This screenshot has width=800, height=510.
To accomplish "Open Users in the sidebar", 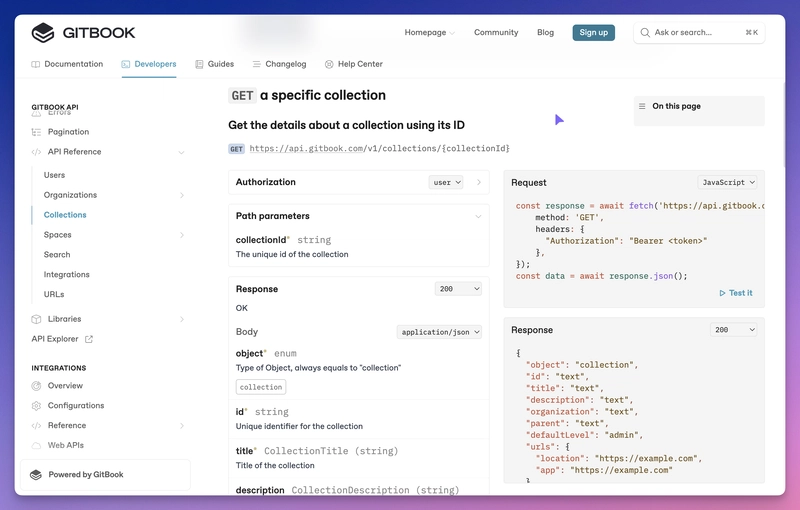I will (x=55, y=175).
